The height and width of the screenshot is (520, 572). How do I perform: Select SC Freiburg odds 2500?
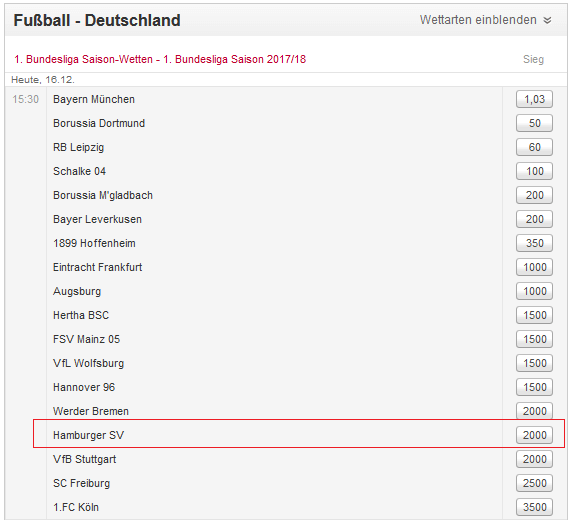click(534, 483)
